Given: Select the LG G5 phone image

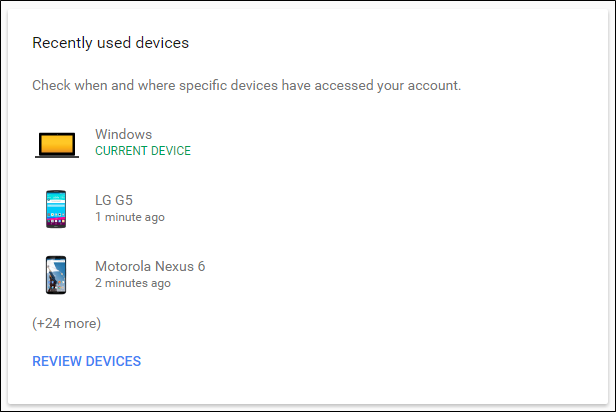Looking at the screenshot, I should [56, 209].
